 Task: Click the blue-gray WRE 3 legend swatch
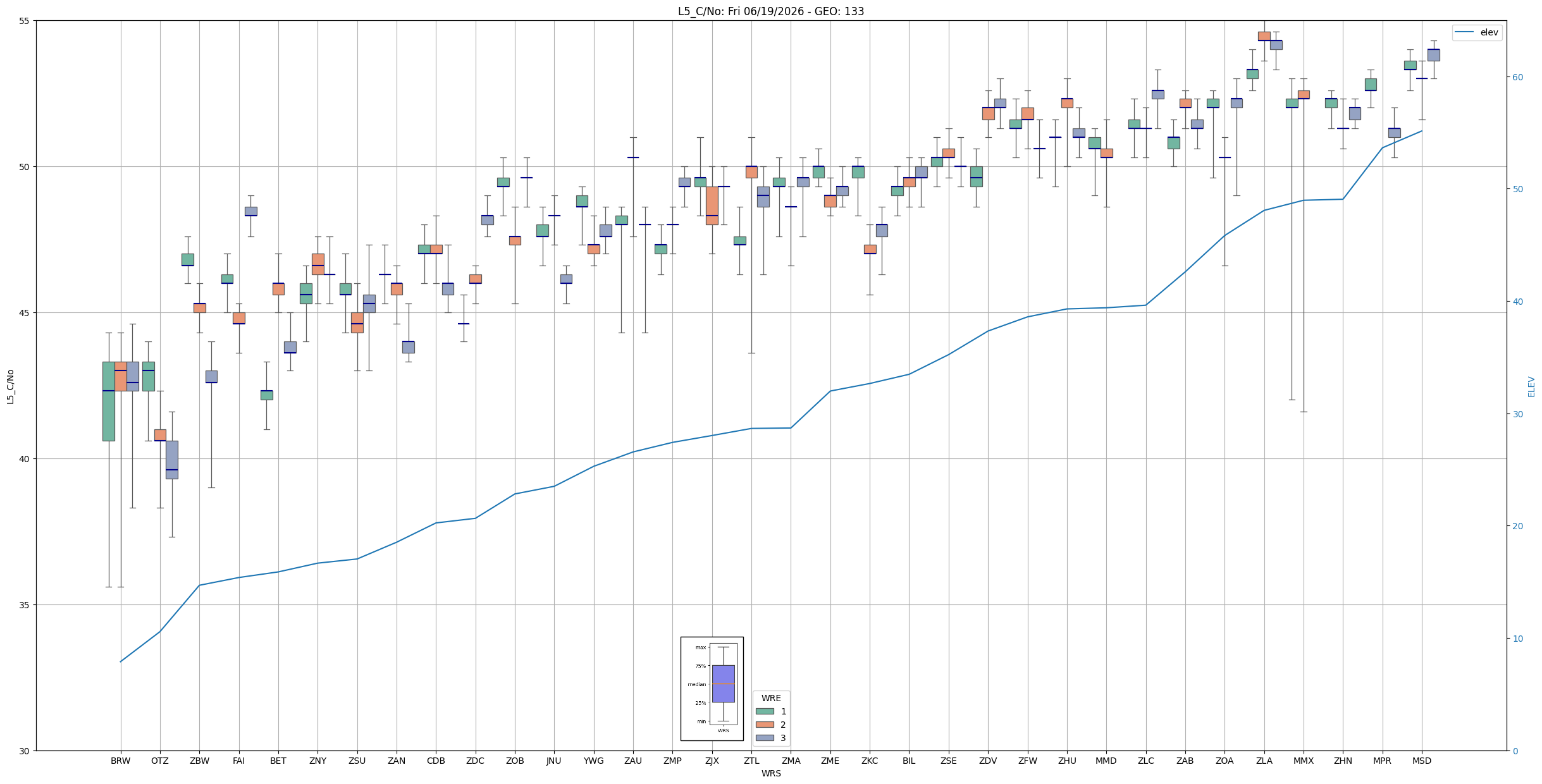tap(765, 738)
